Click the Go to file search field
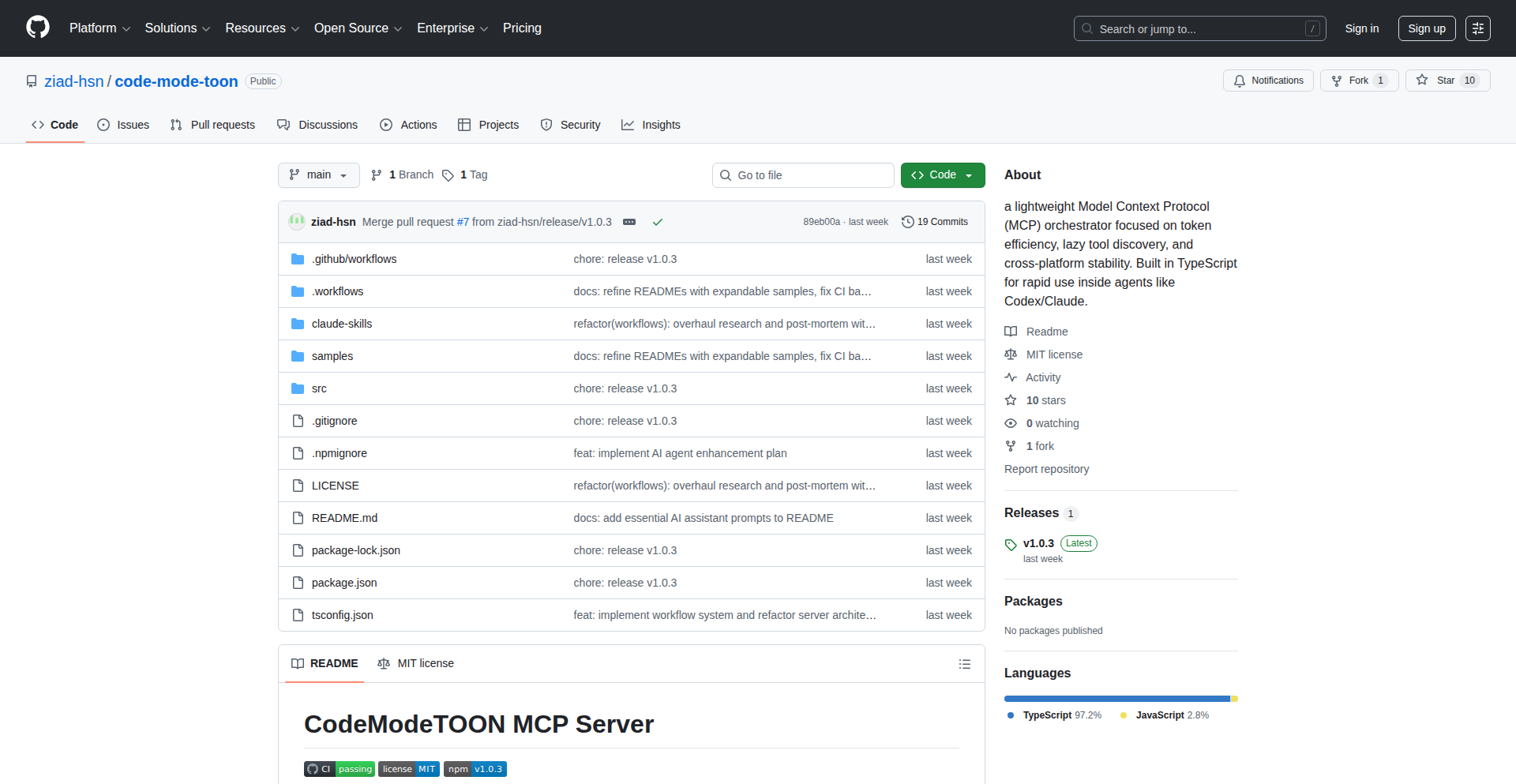Viewport: 1516px width, 784px height. click(x=803, y=174)
